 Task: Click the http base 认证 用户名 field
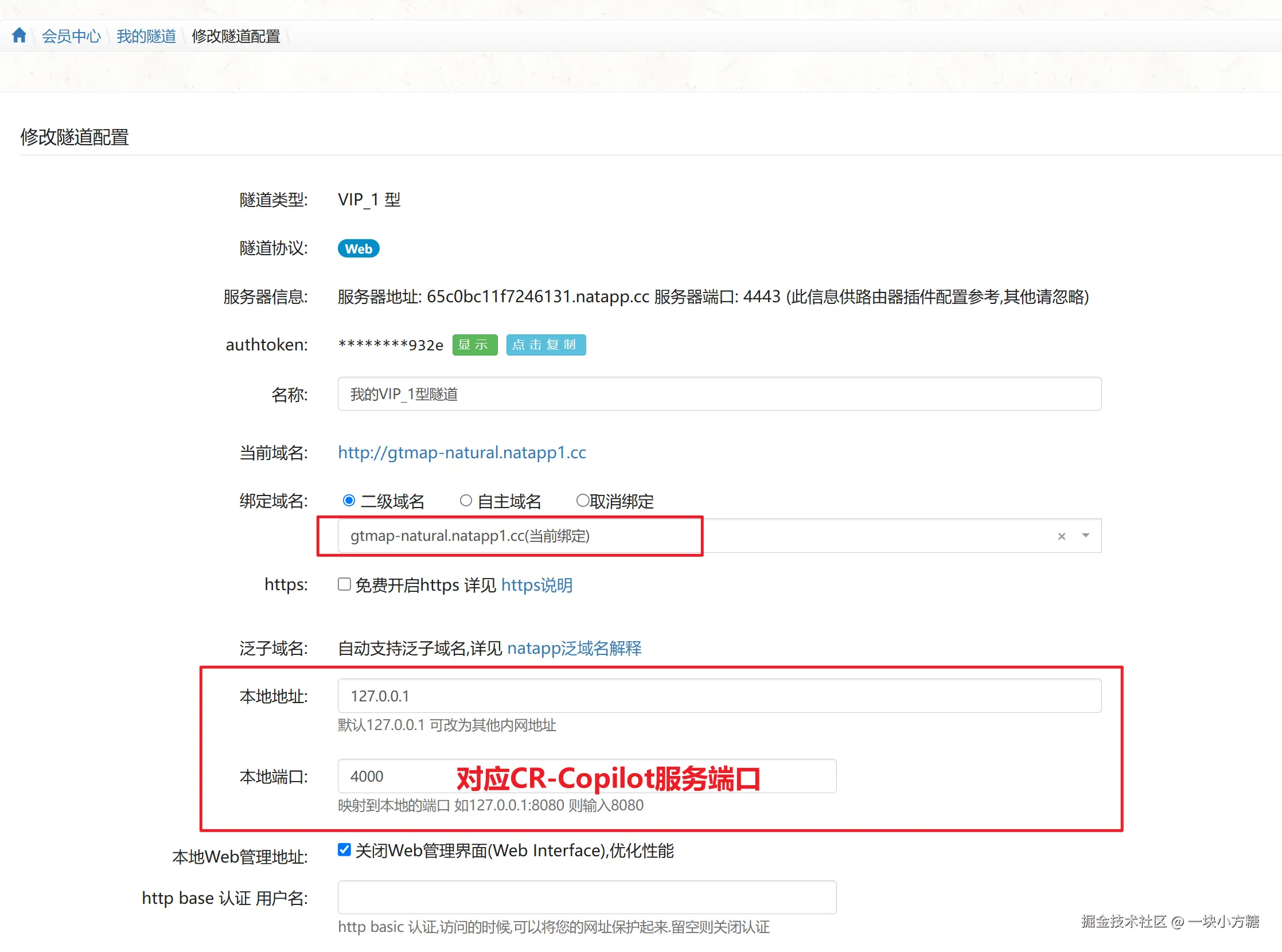[x=586, y=897]
